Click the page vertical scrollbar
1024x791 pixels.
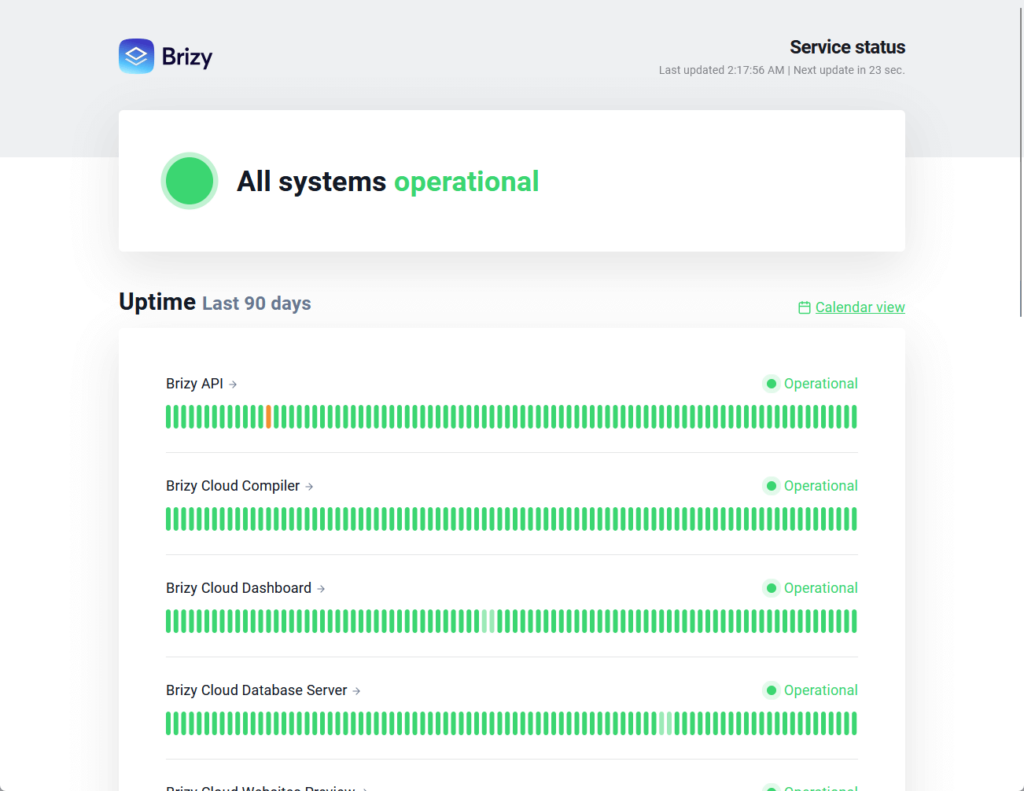tap(1020, 160)
